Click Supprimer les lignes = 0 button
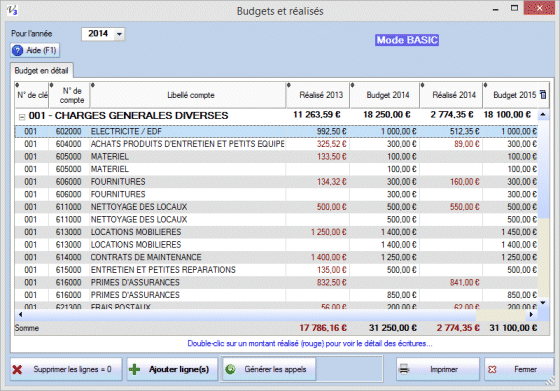Viewport: 560px width, 391px height. (x=66, y=369)
